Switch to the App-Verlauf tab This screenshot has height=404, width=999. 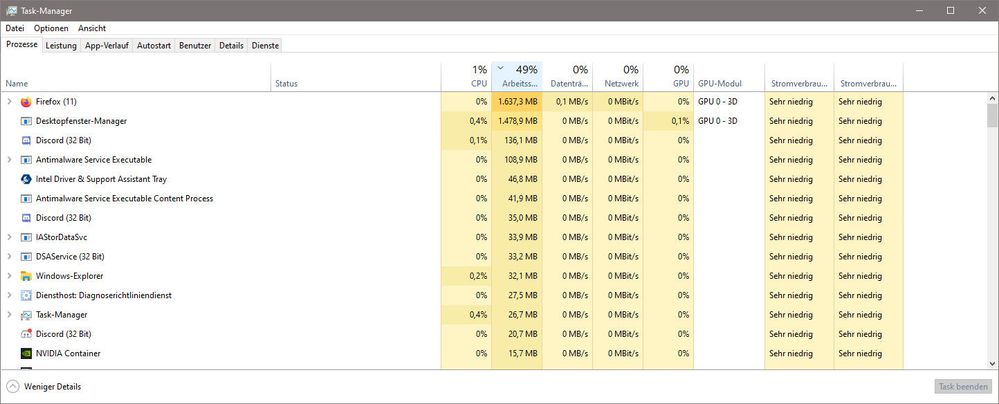click(x=106, y=46)
